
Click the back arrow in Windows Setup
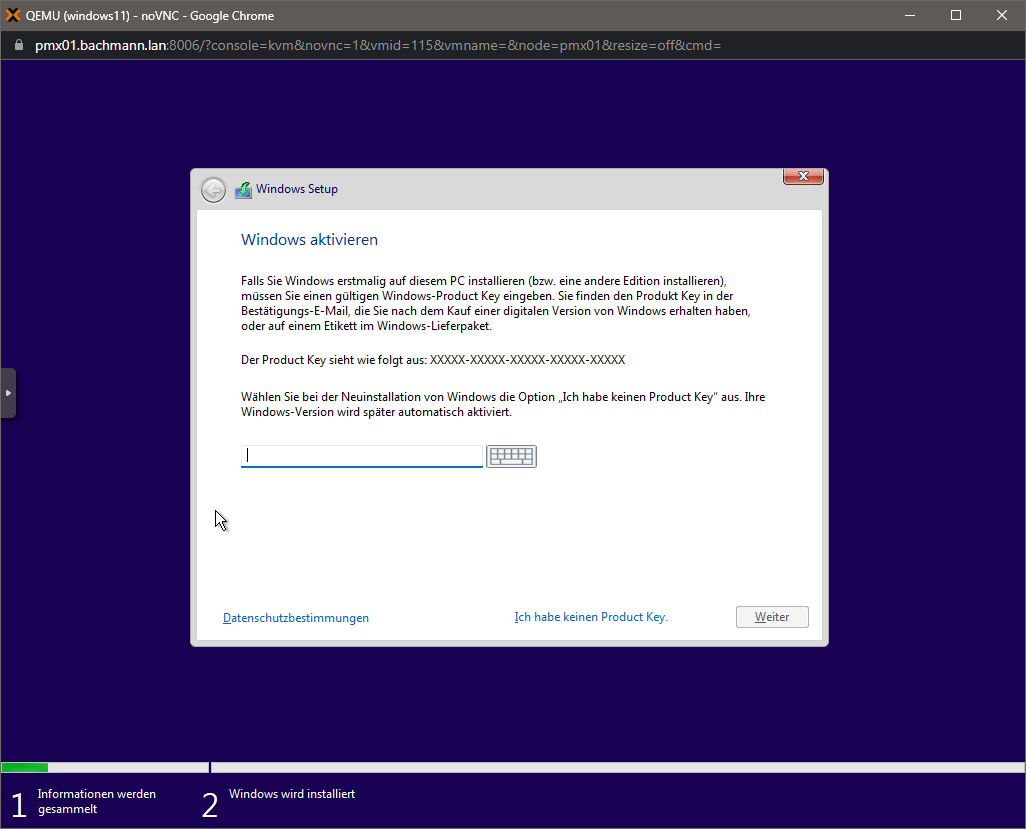pos(213,190)
